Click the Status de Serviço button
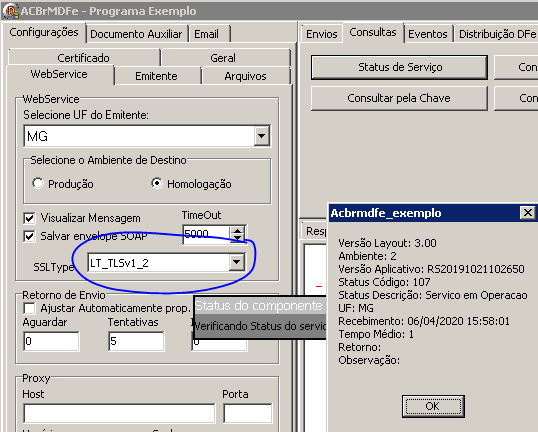The width and height of the screenshot is (538, 432). tap(399, 67)
